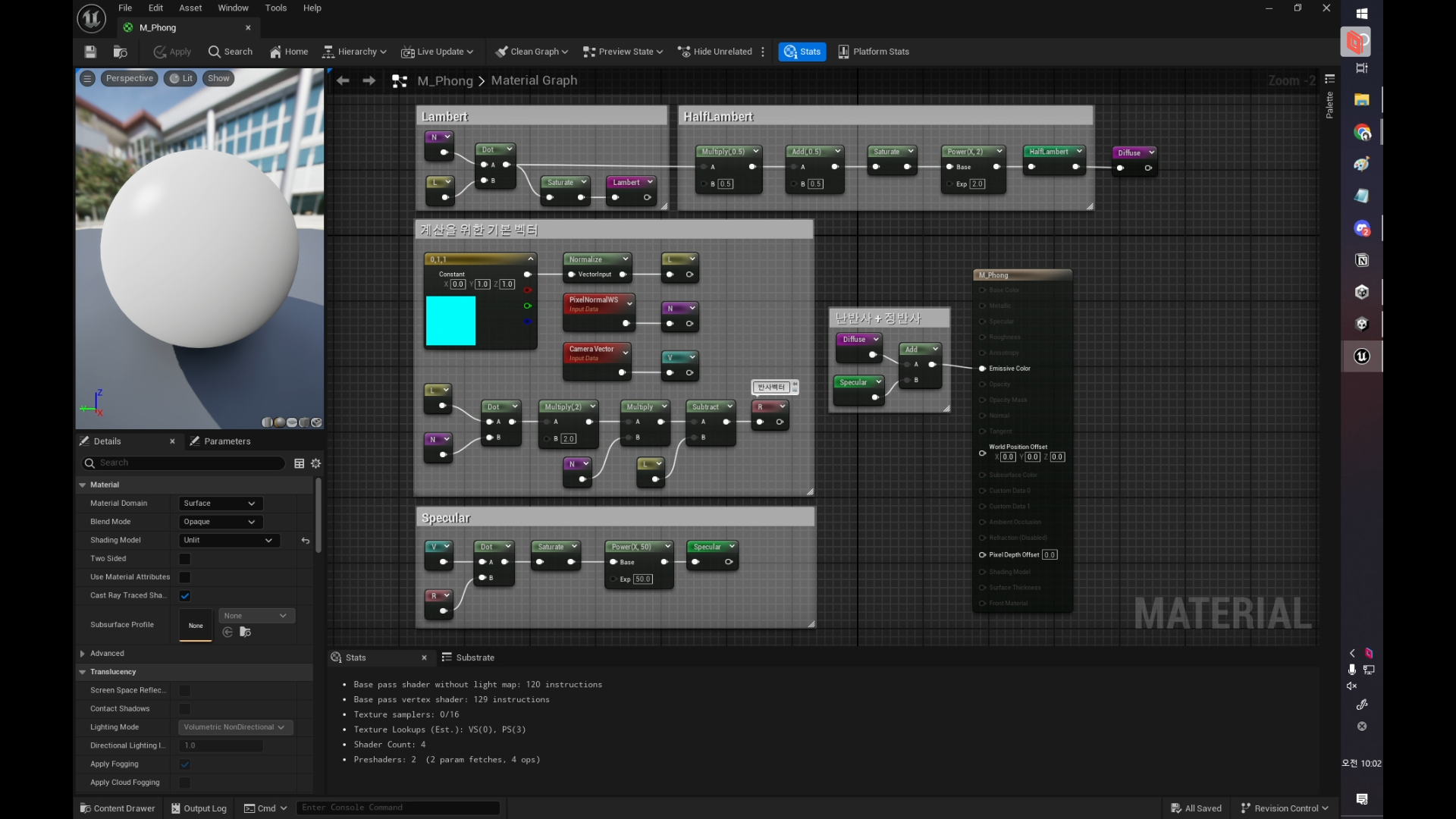Open Platform Stats panel
The width and height of the screenshot is (1456, 819).
click(874, 52)
